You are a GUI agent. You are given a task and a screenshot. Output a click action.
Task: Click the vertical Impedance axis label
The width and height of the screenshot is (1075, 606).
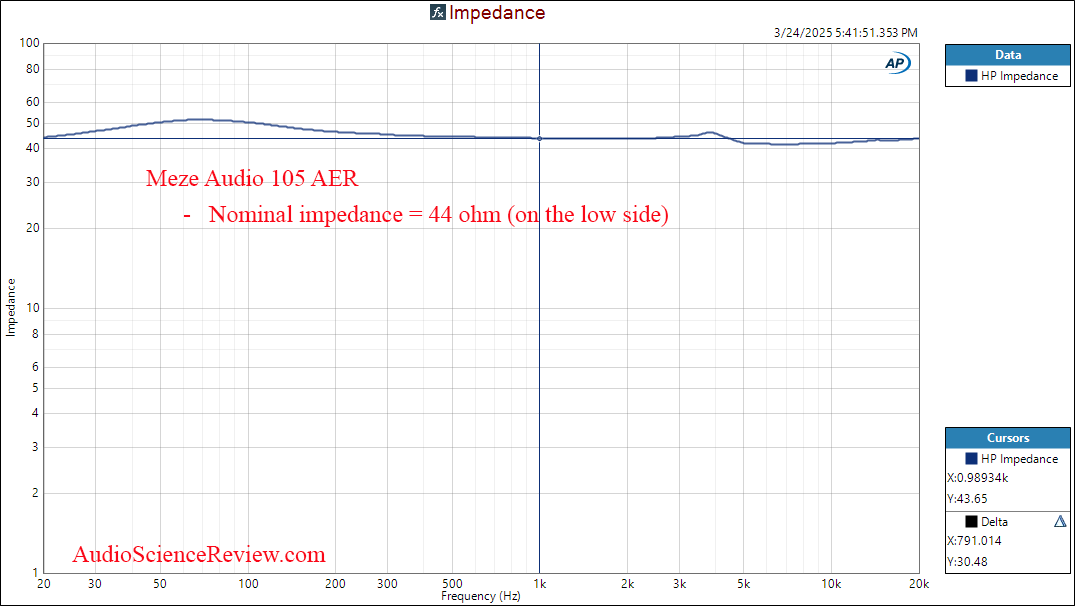[10, 307]
